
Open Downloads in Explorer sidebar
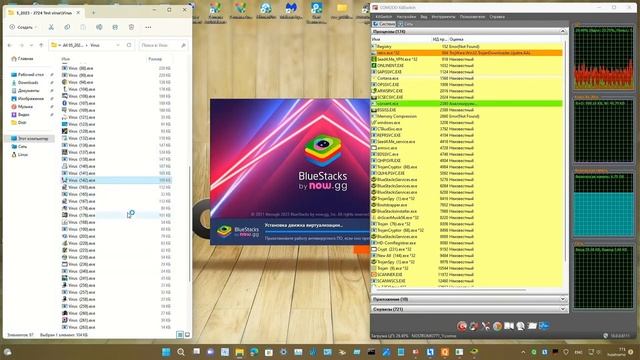point(25,82)
